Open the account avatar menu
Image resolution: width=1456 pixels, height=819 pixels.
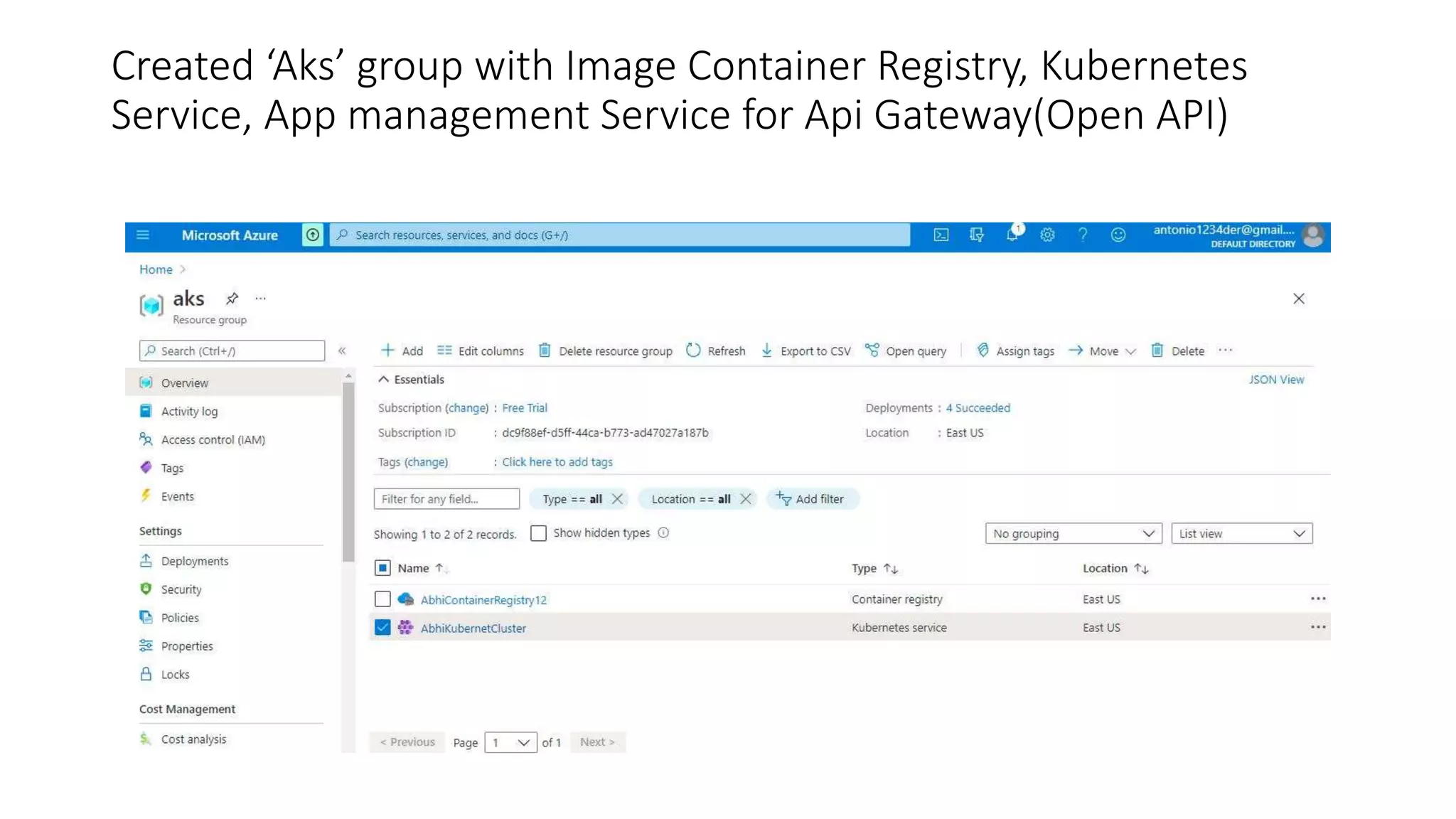click(1314, 236)
